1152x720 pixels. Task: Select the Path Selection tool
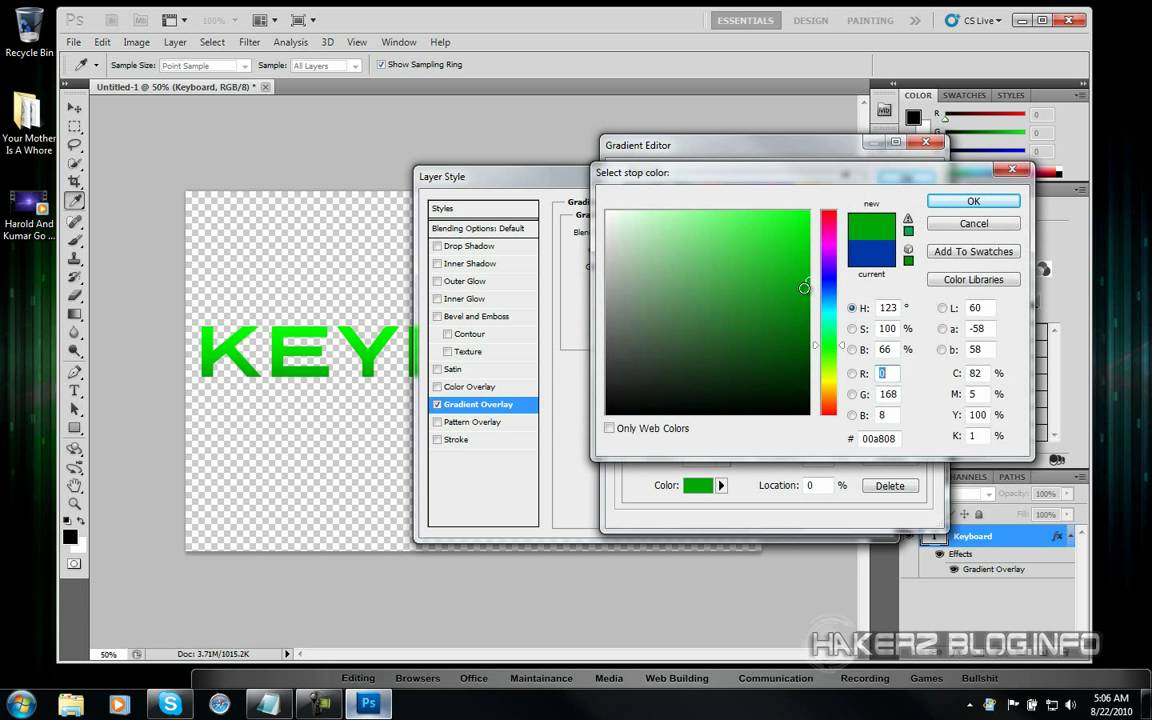pos(74,408)
